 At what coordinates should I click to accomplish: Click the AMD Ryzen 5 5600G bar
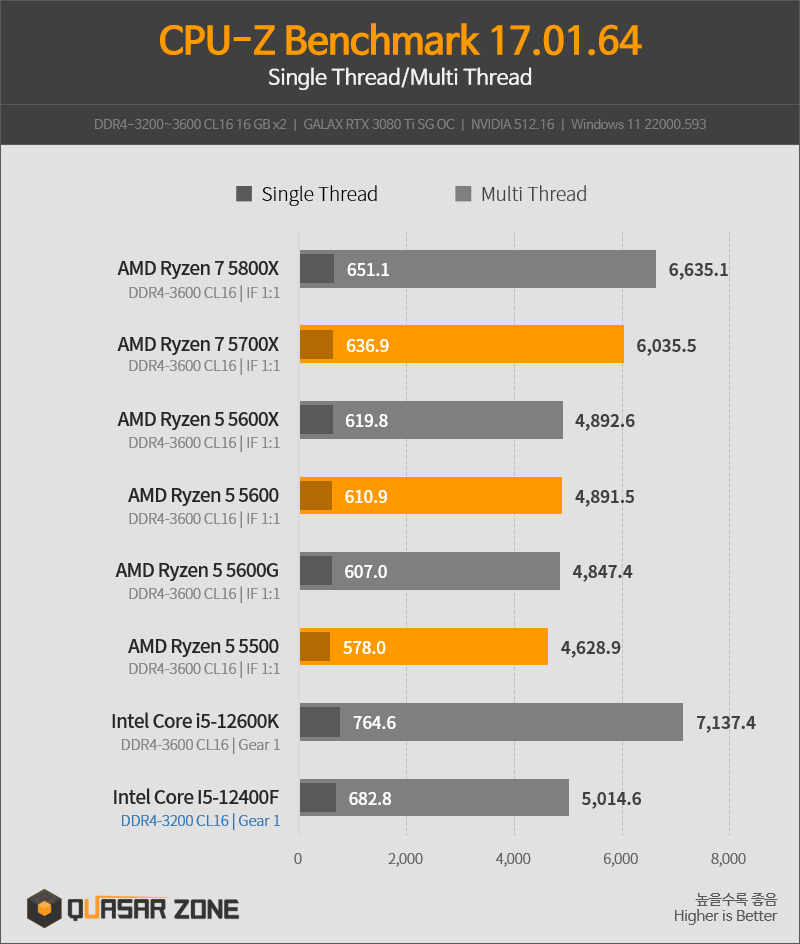point(430,571)
